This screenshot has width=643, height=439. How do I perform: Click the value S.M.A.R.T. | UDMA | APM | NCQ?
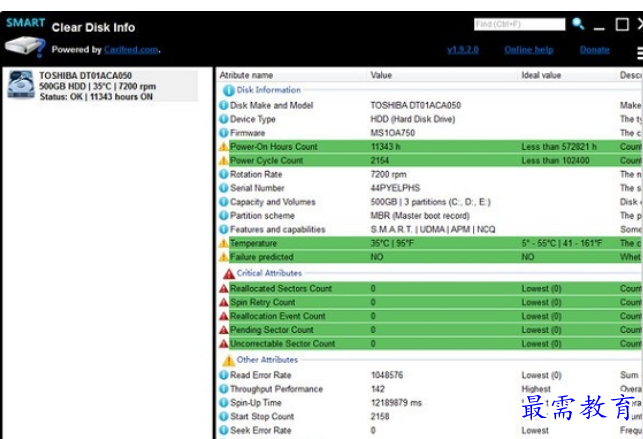433,229
